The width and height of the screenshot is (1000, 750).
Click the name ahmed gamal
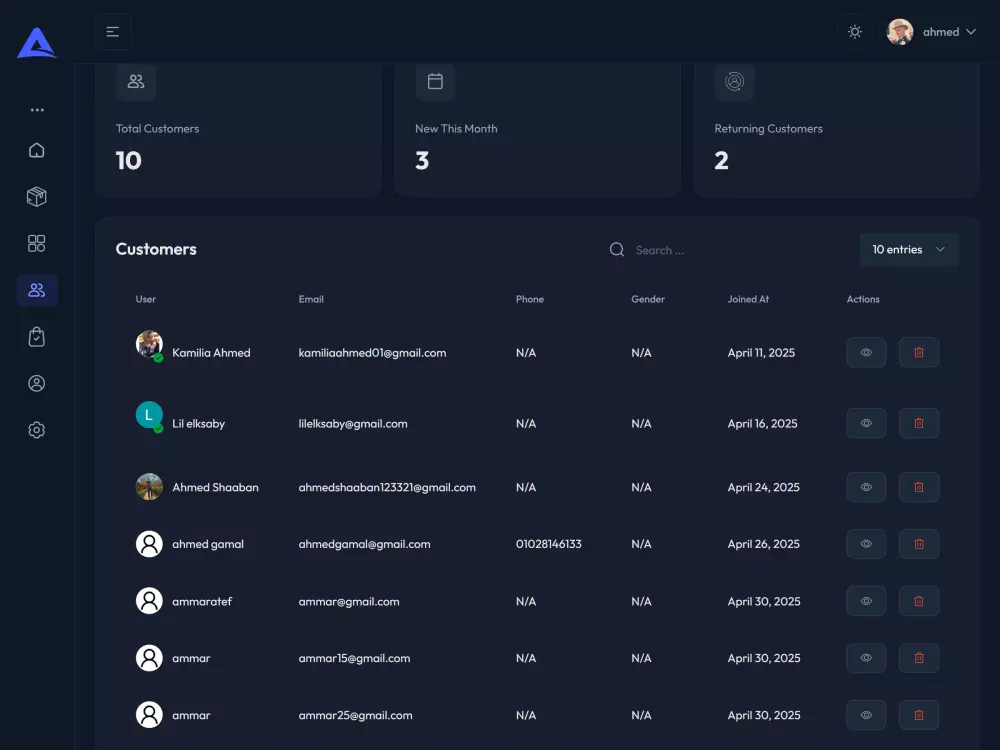pyautogui.click(x=208, y=544)
